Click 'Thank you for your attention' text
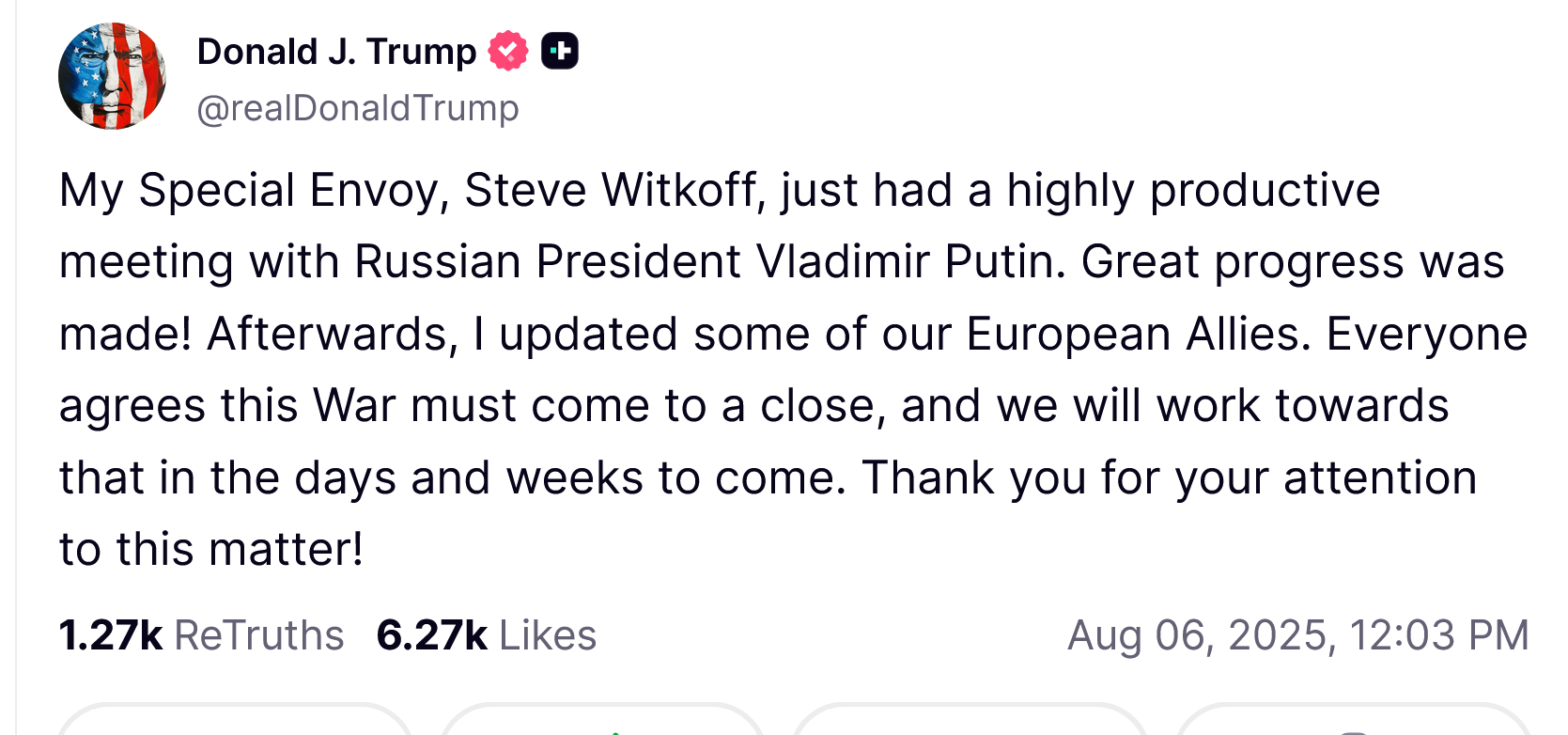Screen dimensions: 1568x735 pos(1169,477)
